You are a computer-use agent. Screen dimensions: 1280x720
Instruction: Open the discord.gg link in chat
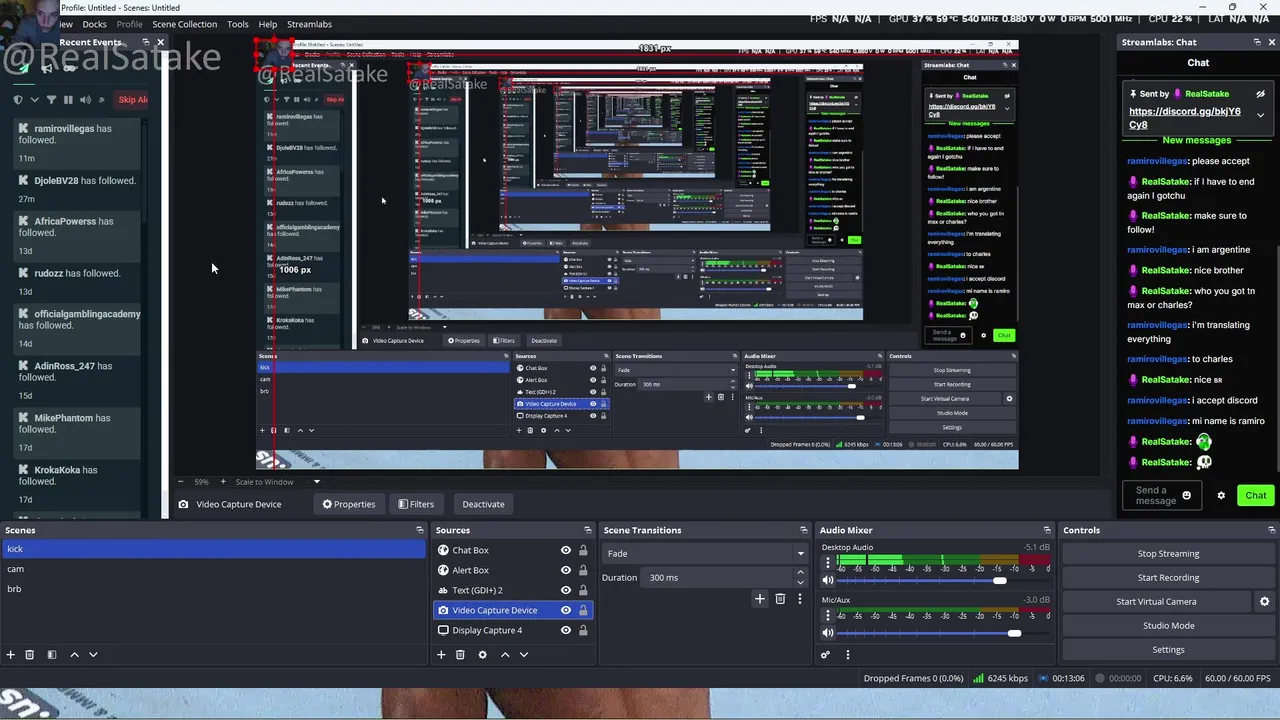1184,118
